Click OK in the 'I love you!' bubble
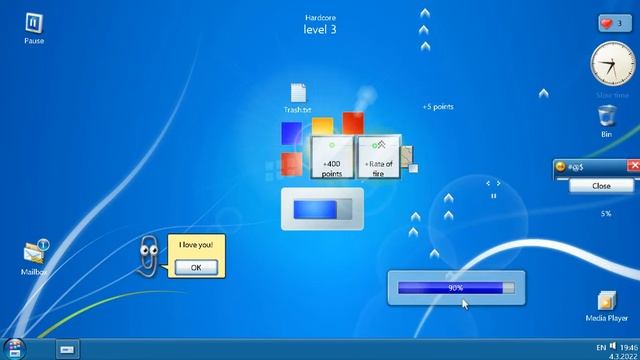Viewport: 640px width, 360px height. point(196,267)
